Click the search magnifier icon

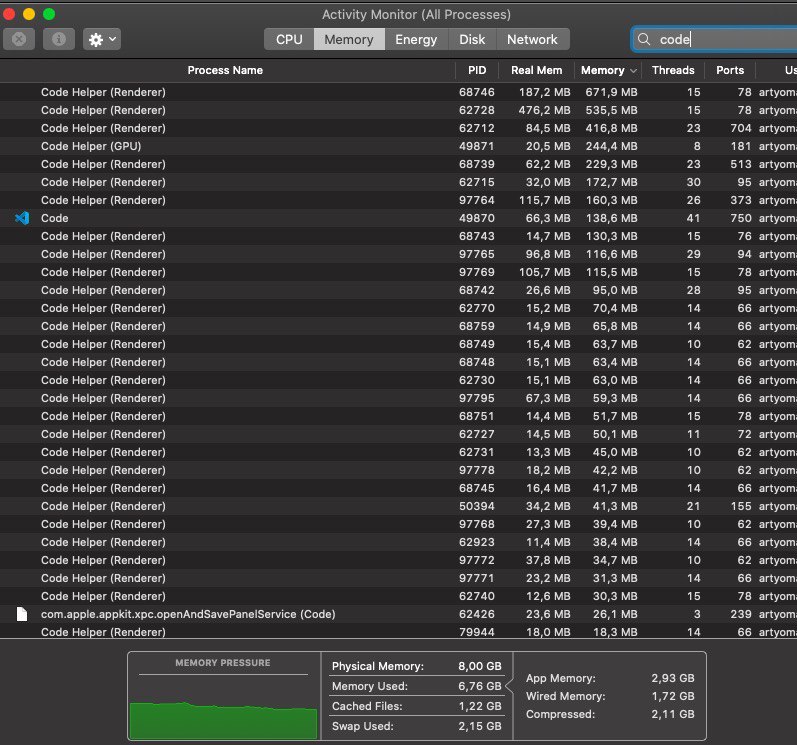click(644, 39)
